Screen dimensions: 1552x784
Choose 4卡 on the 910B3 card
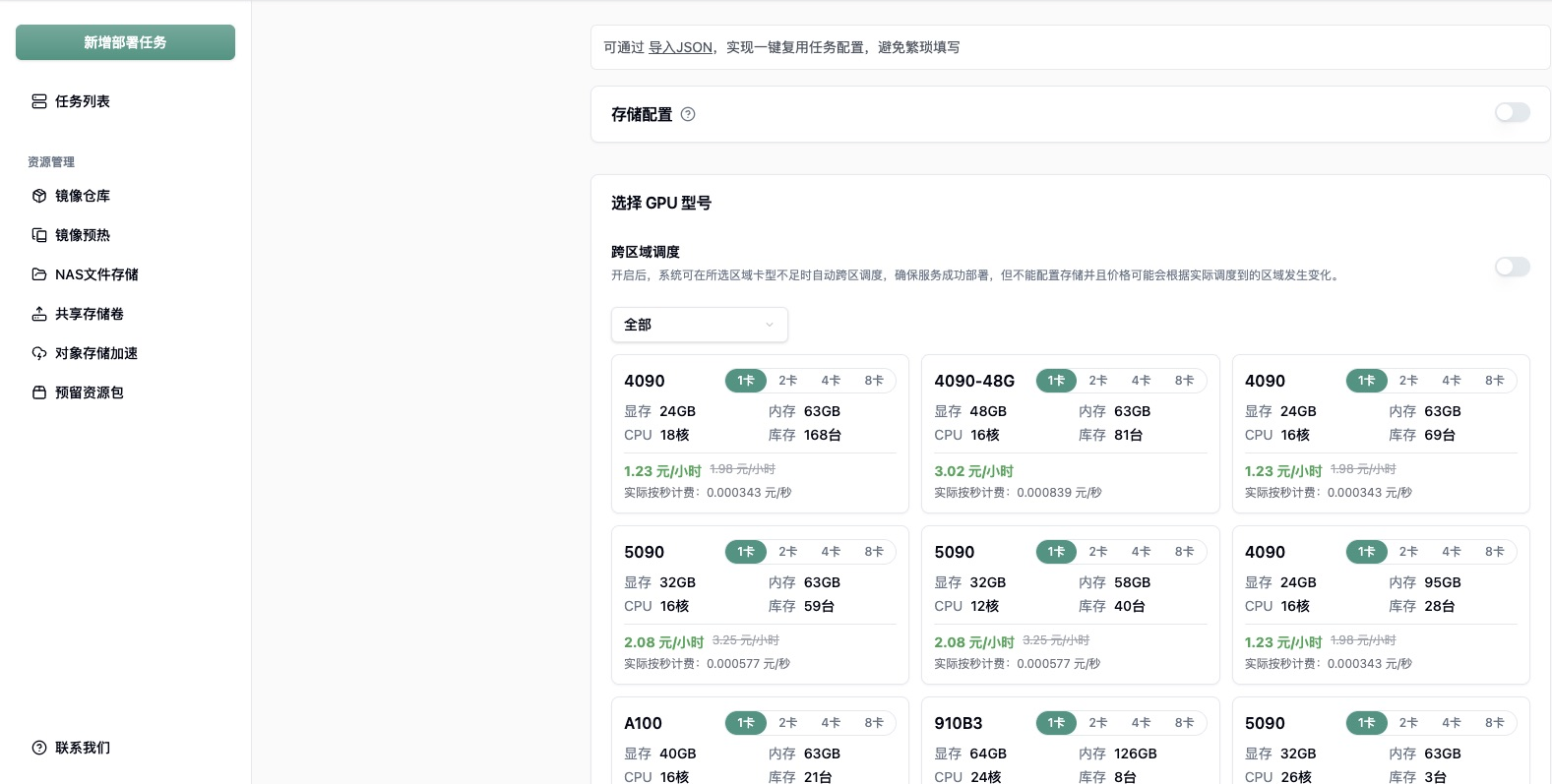pyautogui.click(x=1142, y=723)
